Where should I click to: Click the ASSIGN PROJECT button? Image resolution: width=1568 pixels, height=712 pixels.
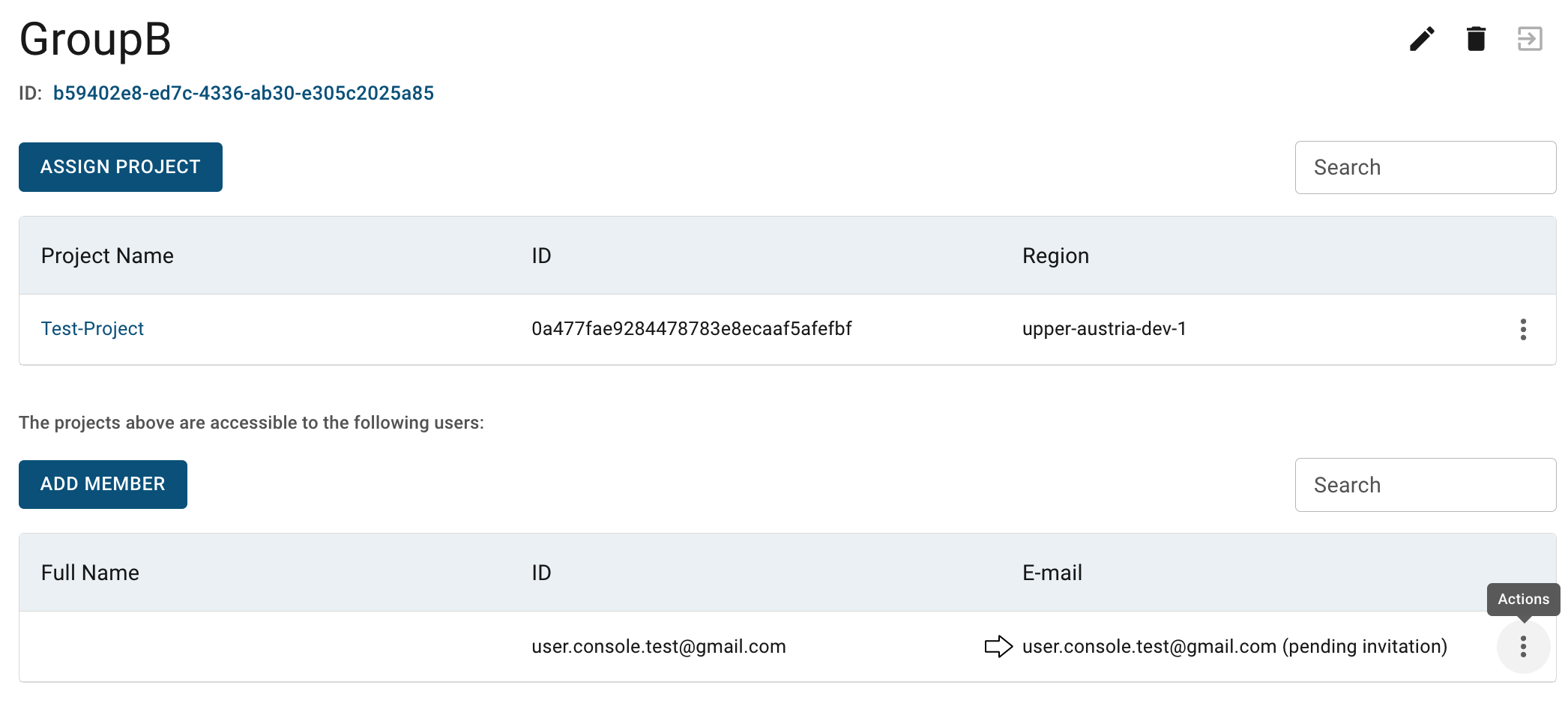pyautogui.click(x=121, y=167)
